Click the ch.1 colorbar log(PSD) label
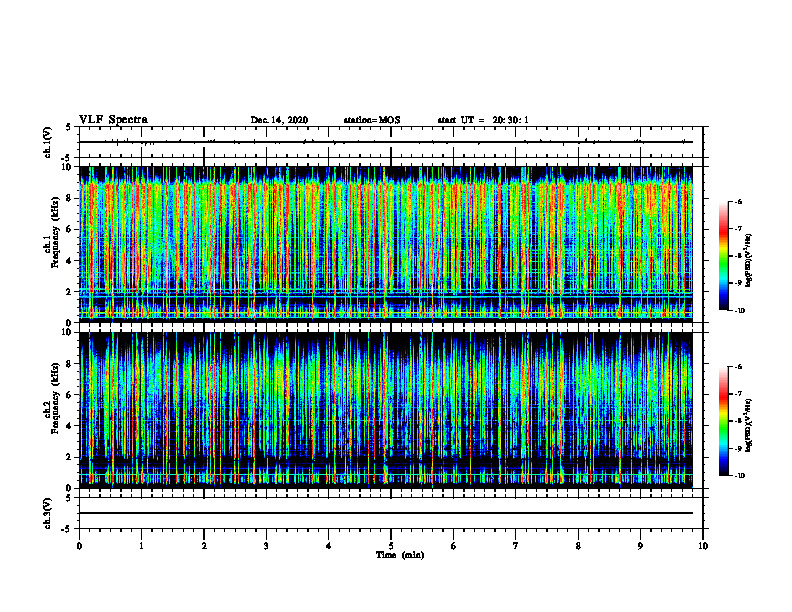The width and height of the screenshot is (792, 612). click(749, 261)
